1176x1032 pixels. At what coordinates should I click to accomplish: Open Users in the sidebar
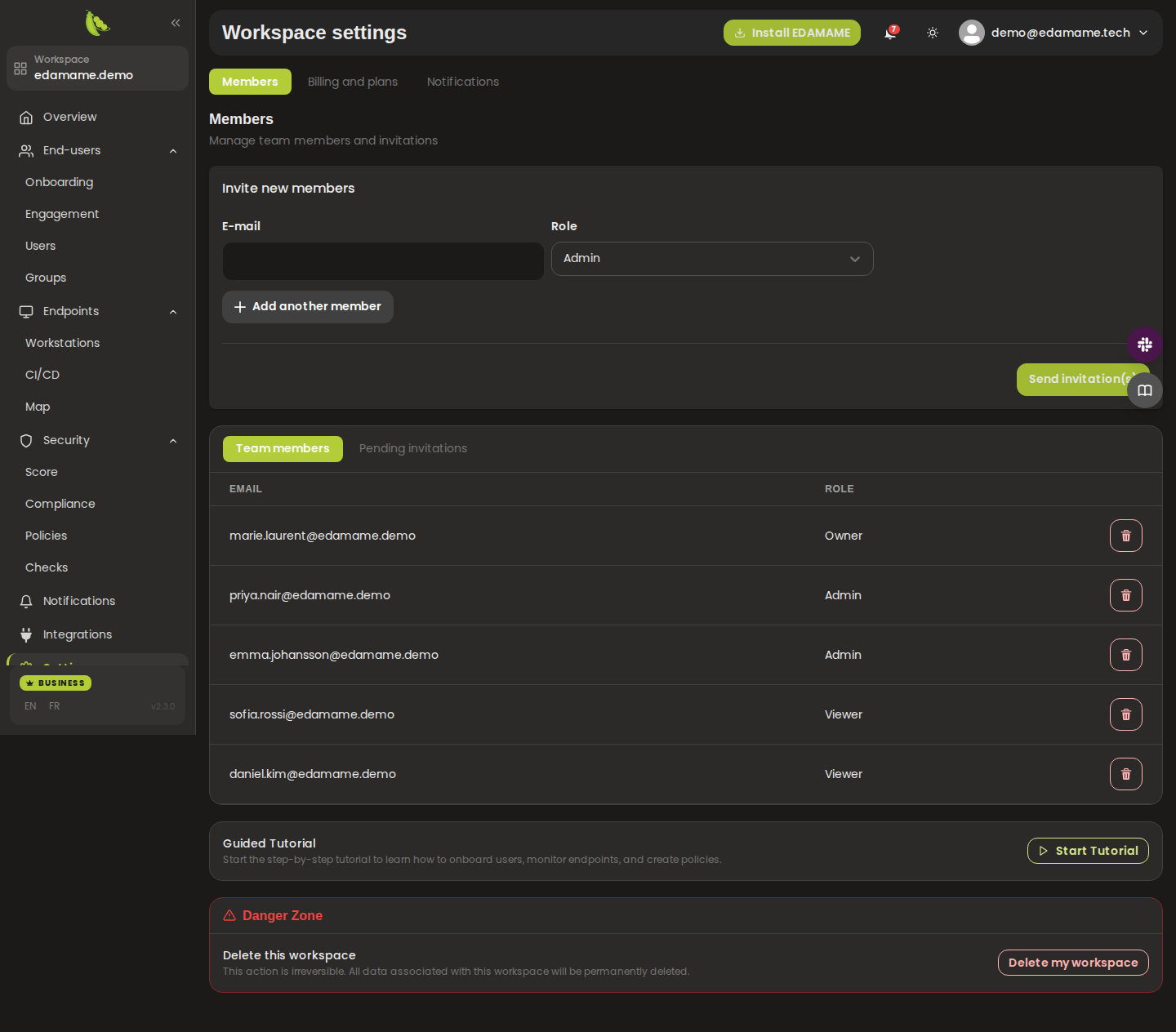tap(40, 246)
